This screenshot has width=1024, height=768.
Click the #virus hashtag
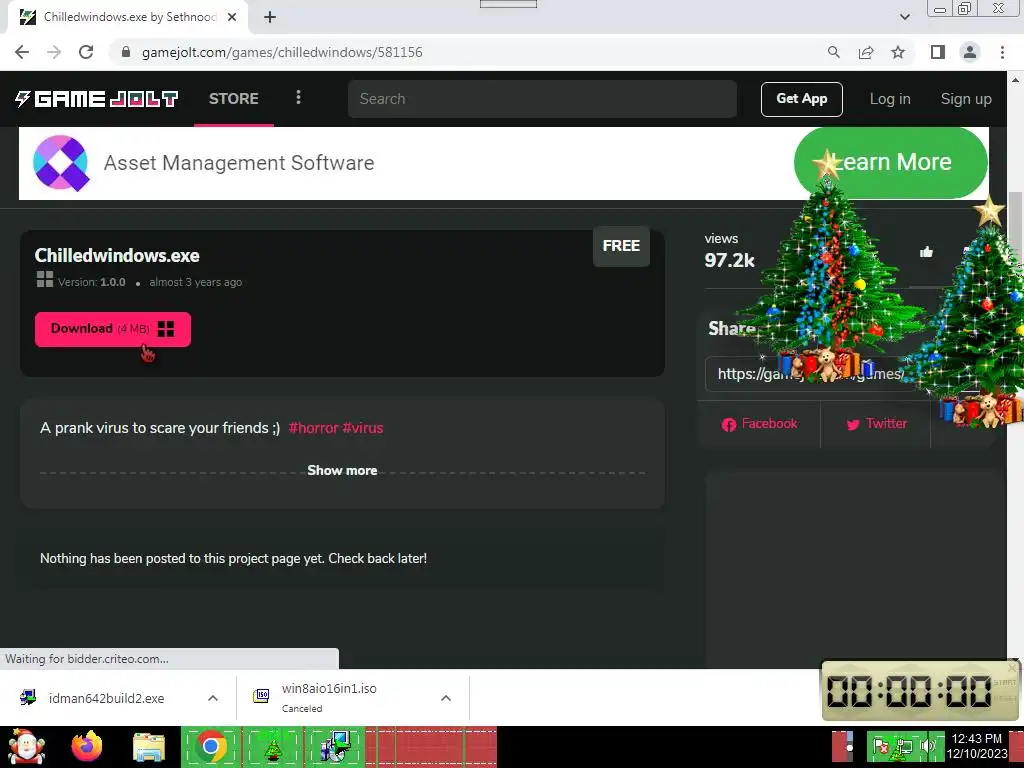[362, 428]
